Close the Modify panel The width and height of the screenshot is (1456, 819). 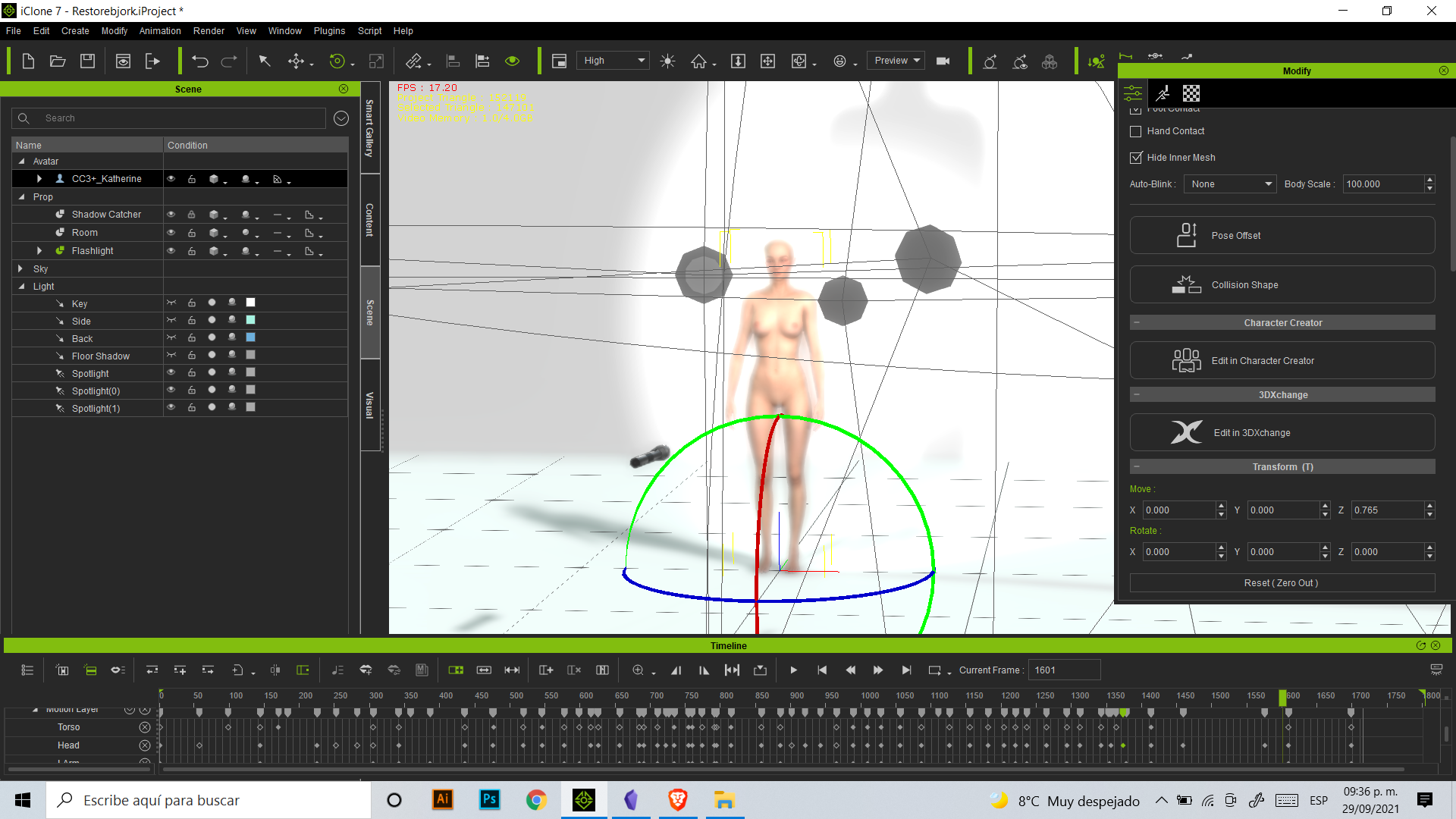click(1444, 71)
